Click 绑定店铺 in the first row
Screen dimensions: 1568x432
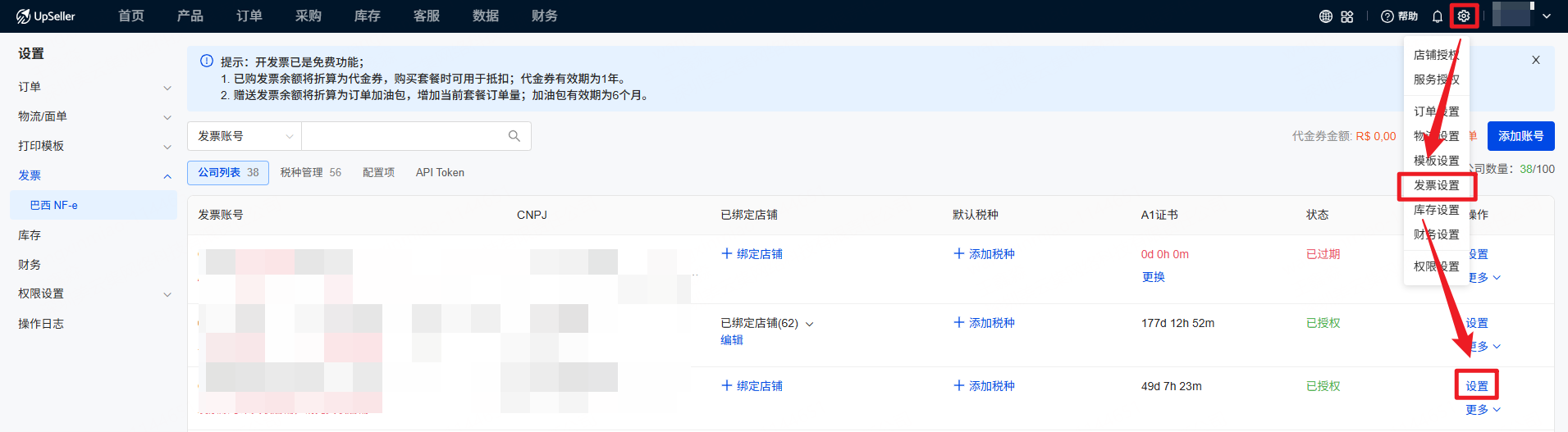[752, 254]
